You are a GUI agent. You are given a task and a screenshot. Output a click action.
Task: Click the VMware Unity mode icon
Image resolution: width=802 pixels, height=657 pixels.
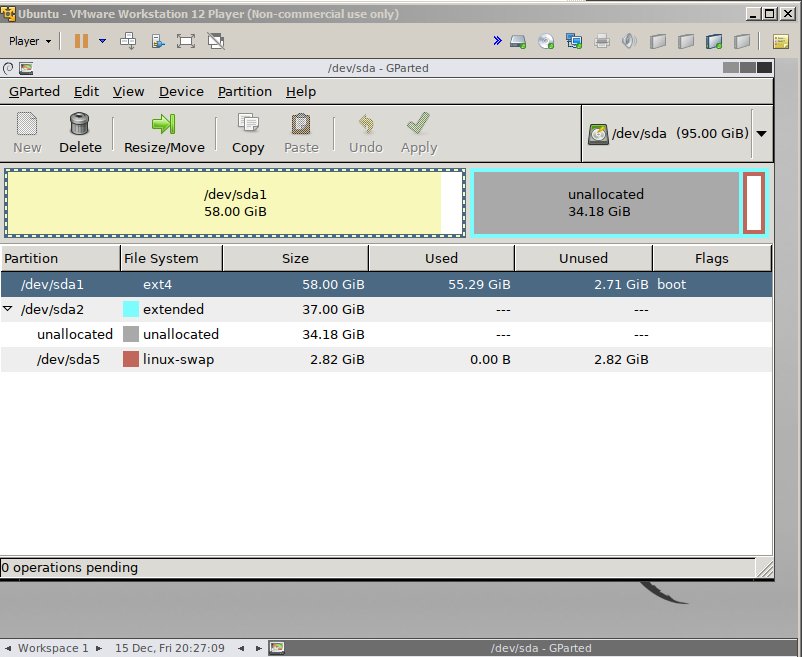point(216,41)
